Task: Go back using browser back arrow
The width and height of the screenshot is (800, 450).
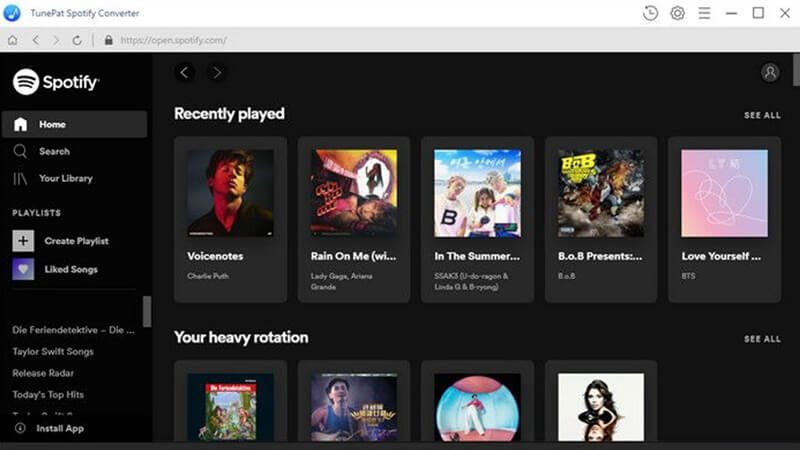Action: [36, 40]
